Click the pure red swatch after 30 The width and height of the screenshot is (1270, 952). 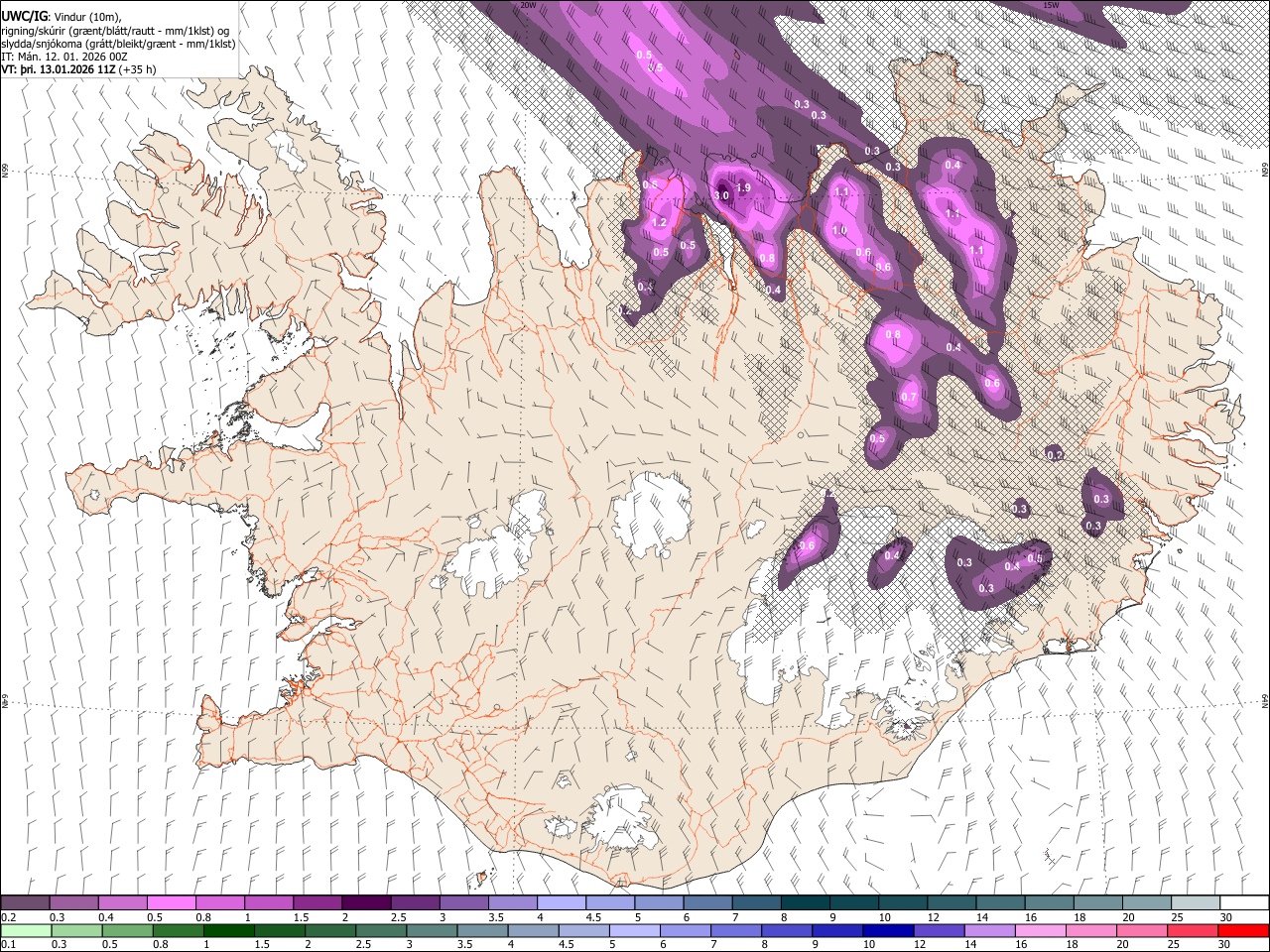tap(1243, 930)
